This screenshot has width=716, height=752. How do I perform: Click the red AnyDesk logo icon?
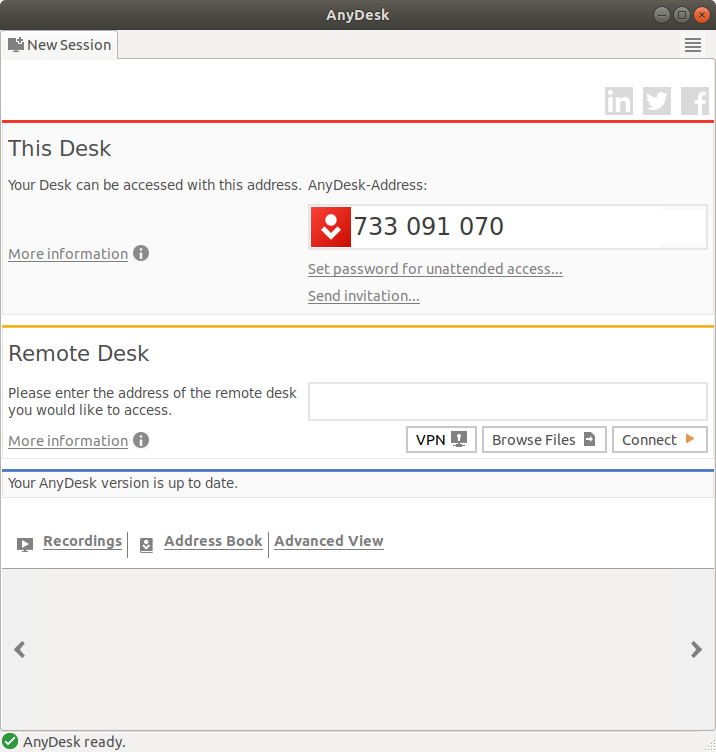(x=330, y=227)
